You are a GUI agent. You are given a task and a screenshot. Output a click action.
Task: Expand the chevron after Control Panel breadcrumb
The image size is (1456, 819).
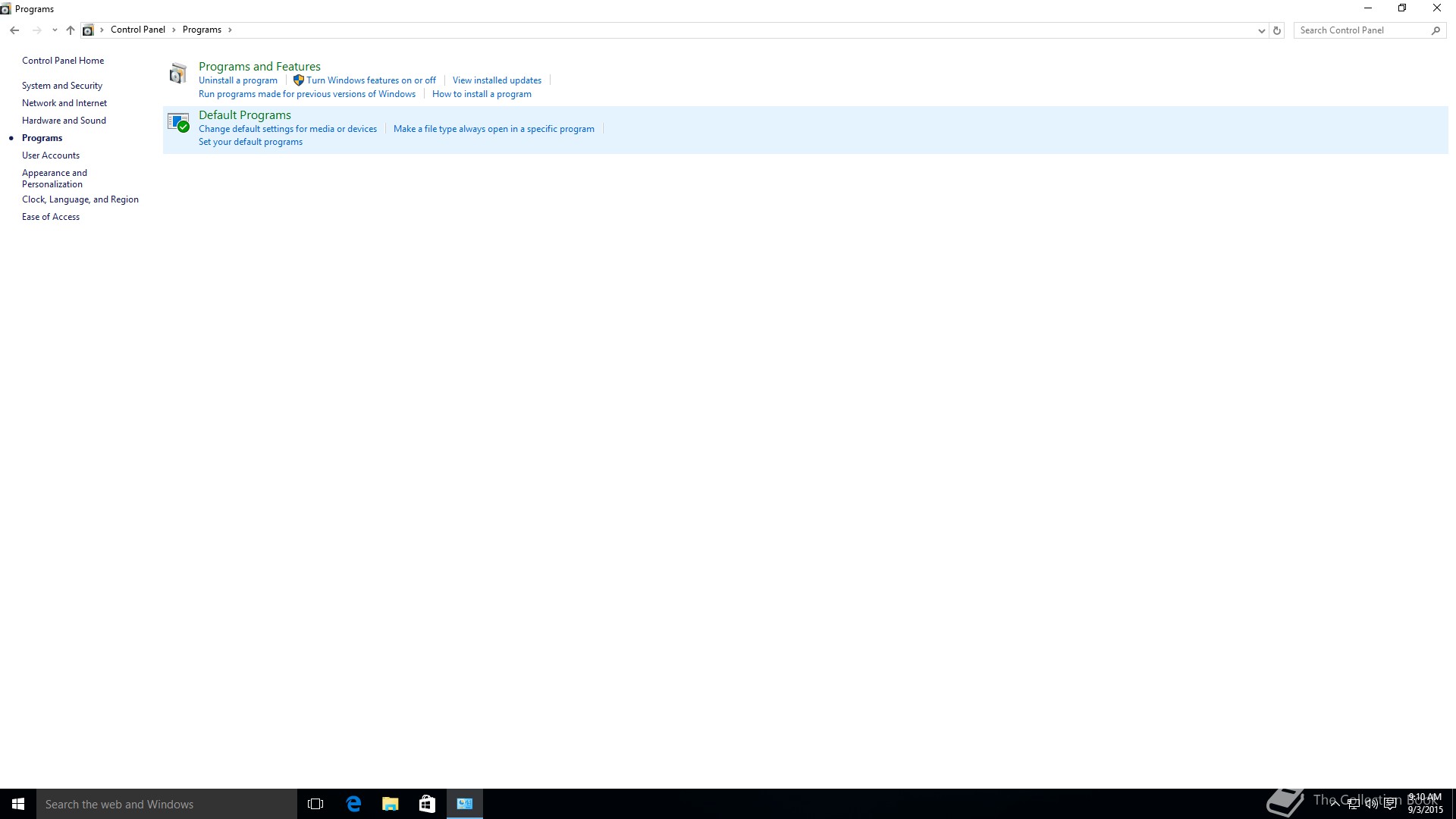[x=174, y=30]
